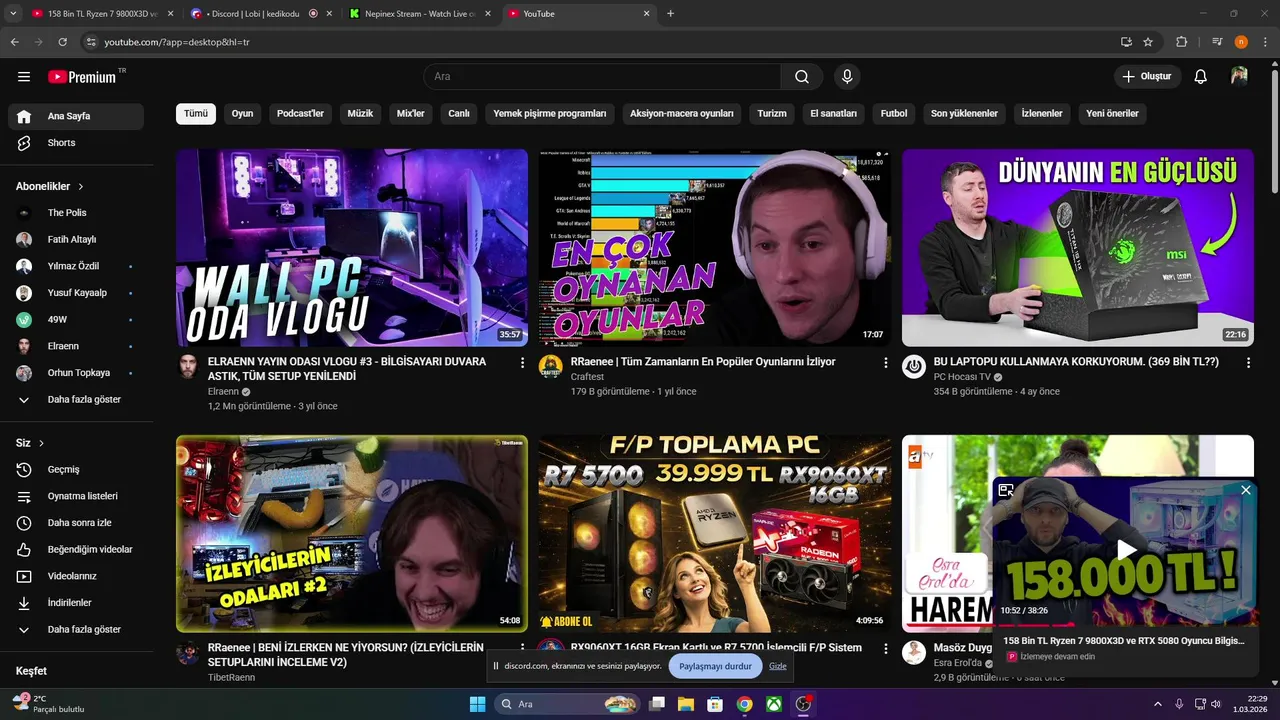This screenshot has width=1280, height=720.
Task: Click Gizle in sharing bar
Action: 778,666
